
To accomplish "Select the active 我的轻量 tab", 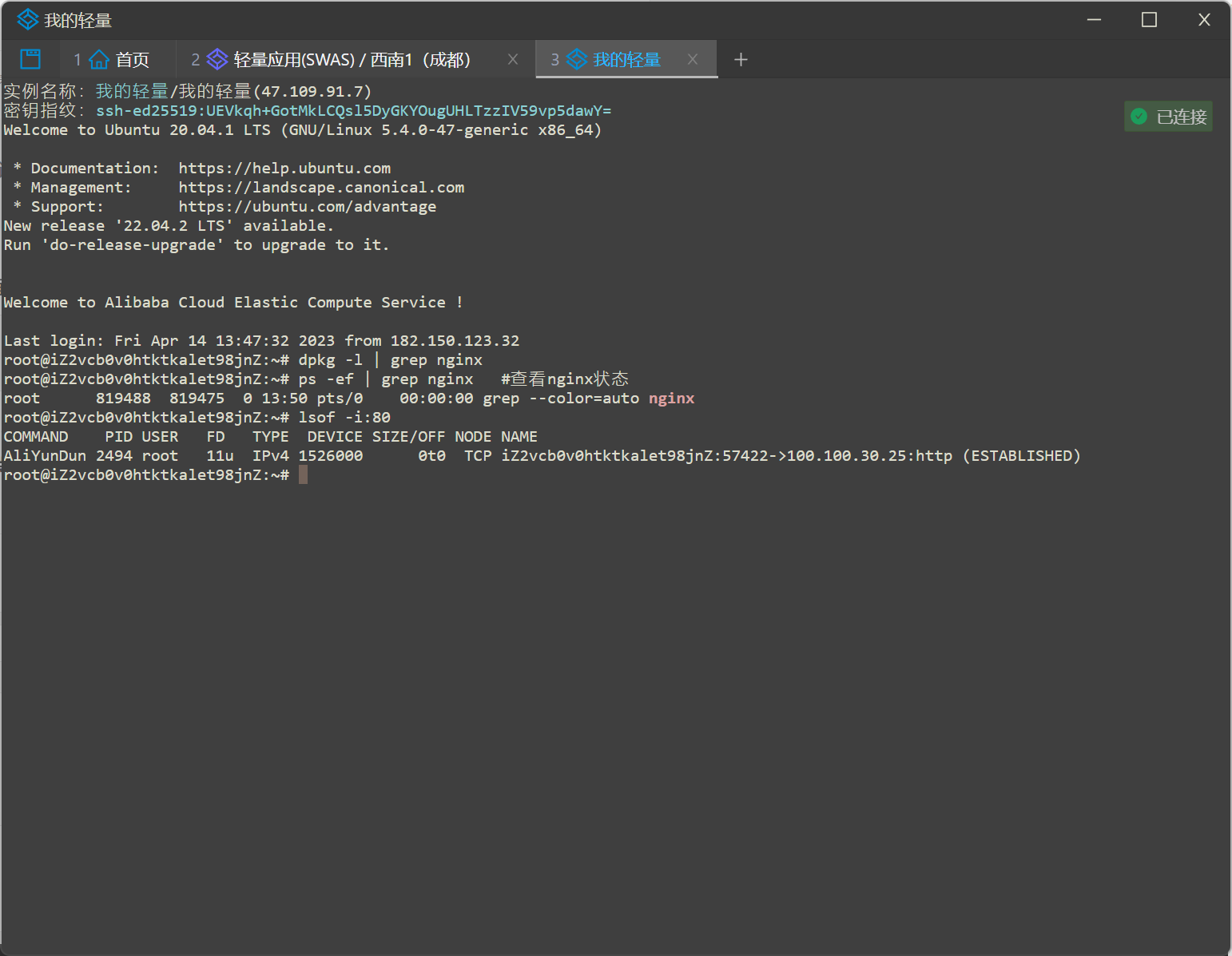I will pos(626,60).
